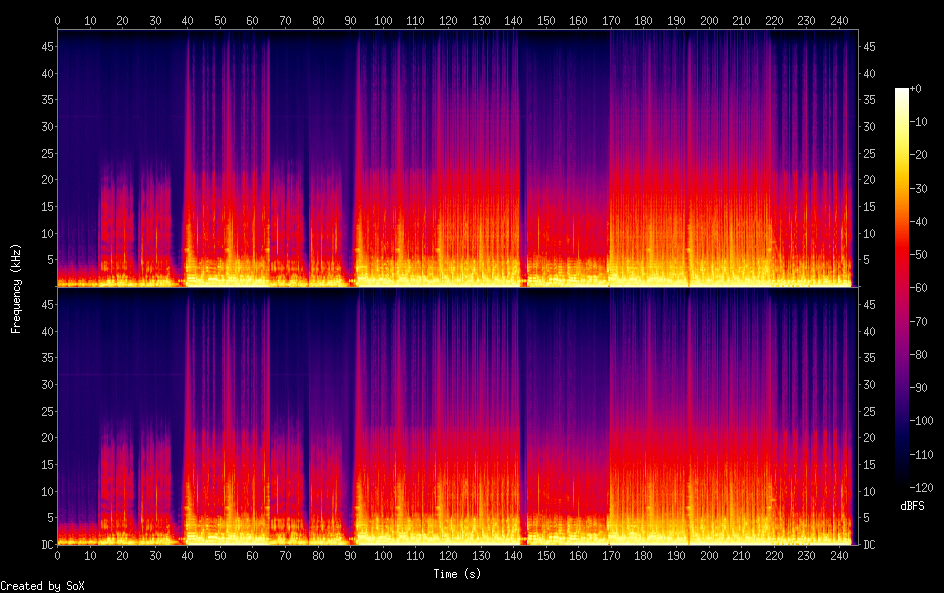Select the "-50" colorbar scale label
Screen dimensions: 944x593
coord(918,255)
